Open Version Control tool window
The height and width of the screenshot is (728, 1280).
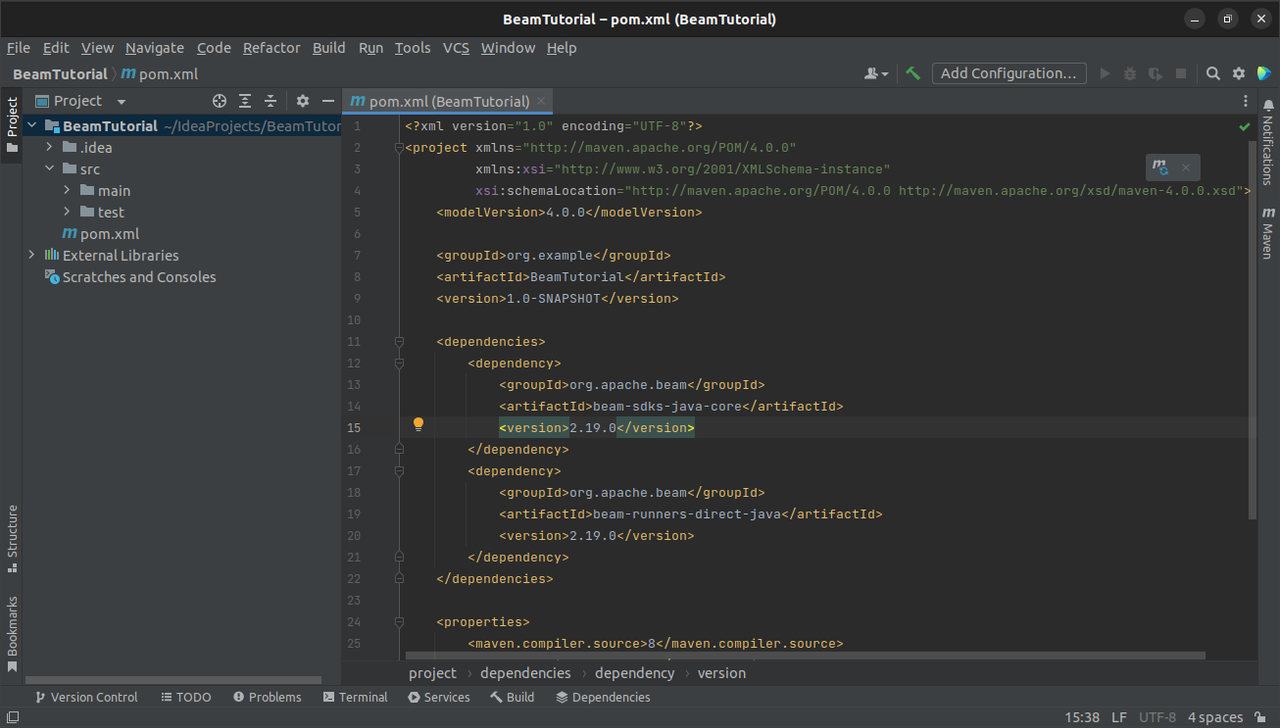tap(86, 697)
